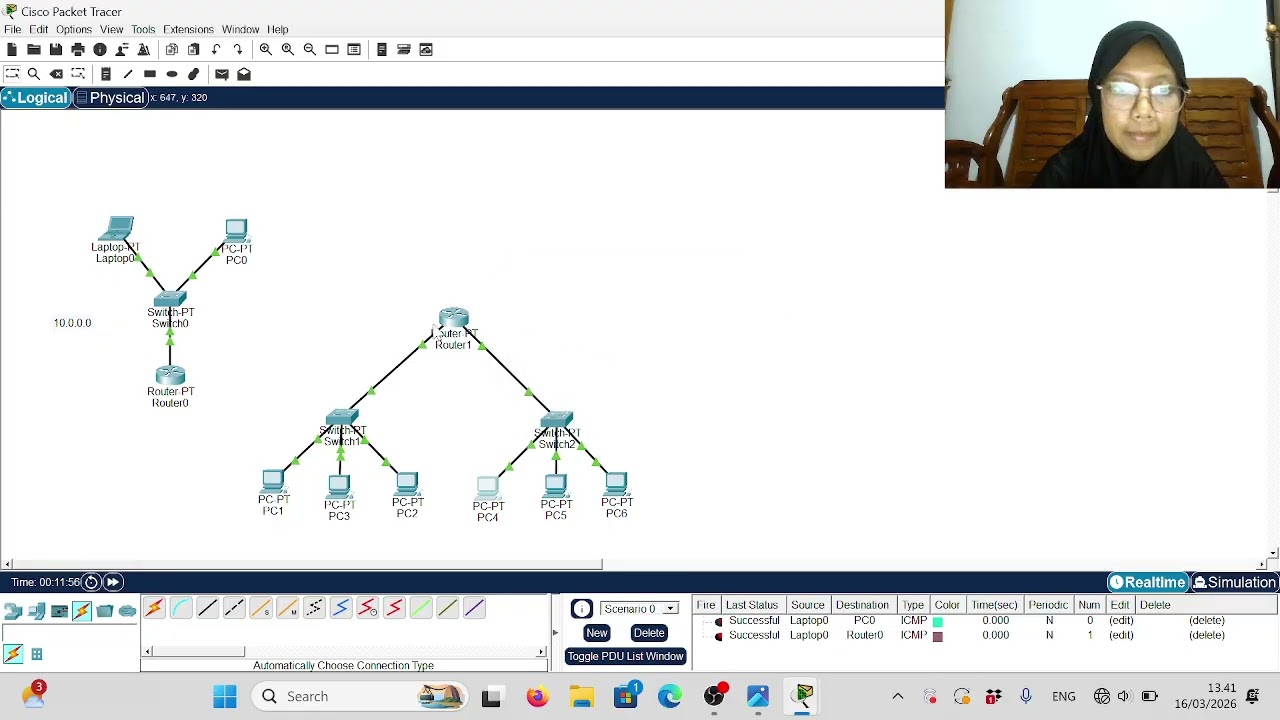Switch to Simulation mode
The width and height of the screenshot is (1280, 720).
coord(1234,582)
